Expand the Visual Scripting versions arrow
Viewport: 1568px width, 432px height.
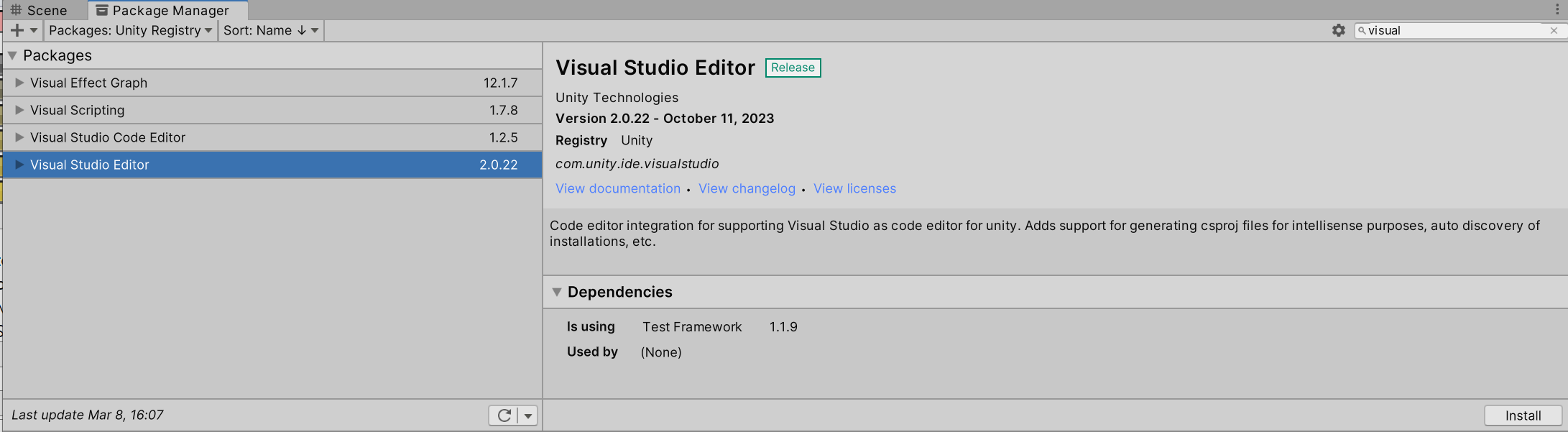tap(19, 110)
